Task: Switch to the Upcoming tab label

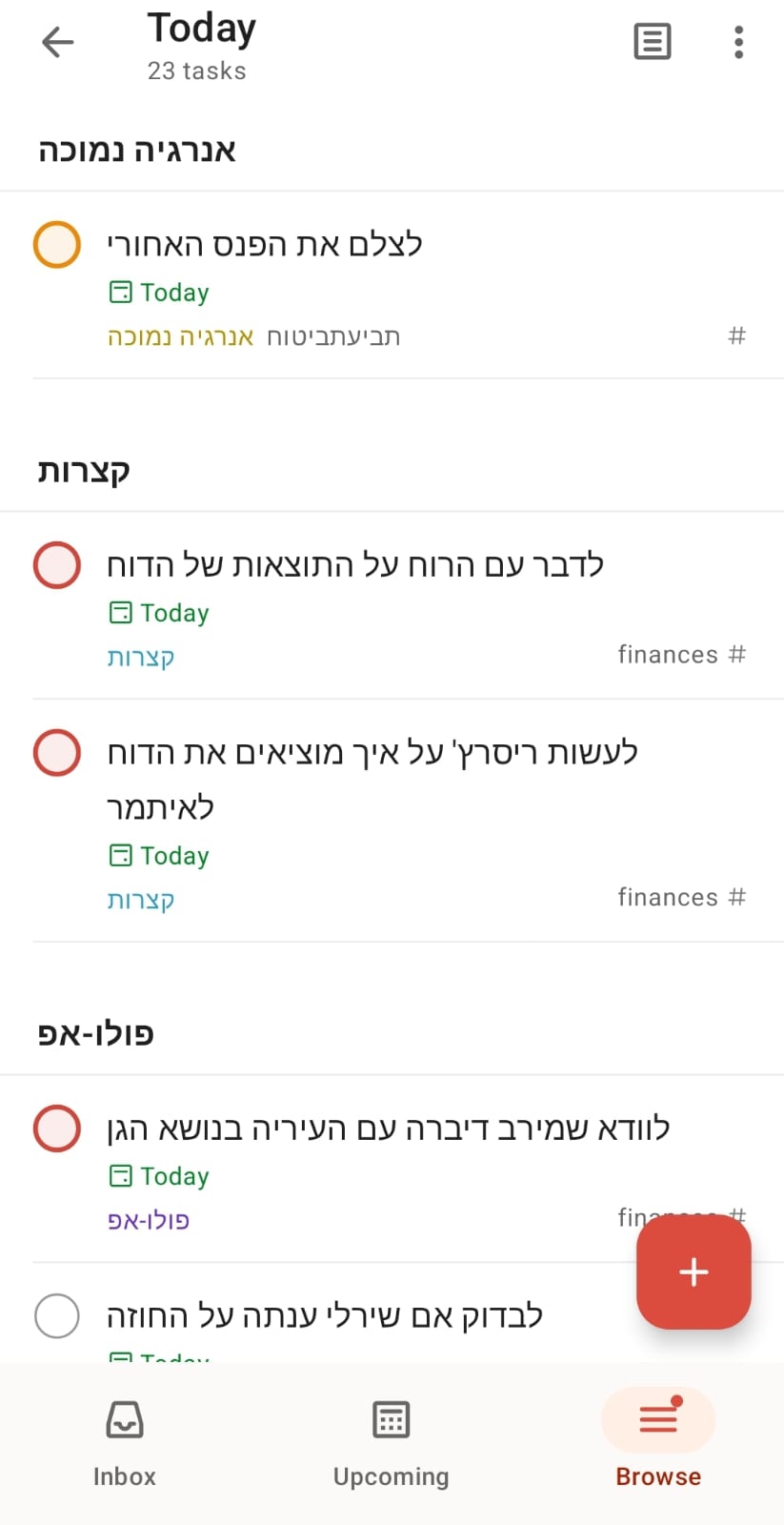Action: (391, 1476)
